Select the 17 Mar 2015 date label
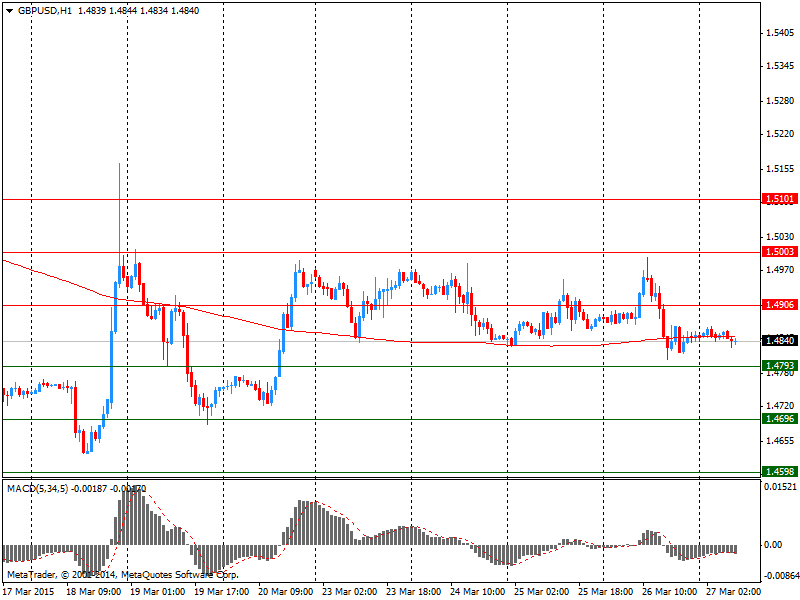Viewport: 800px width, 600px height. (x=29, y=591)
